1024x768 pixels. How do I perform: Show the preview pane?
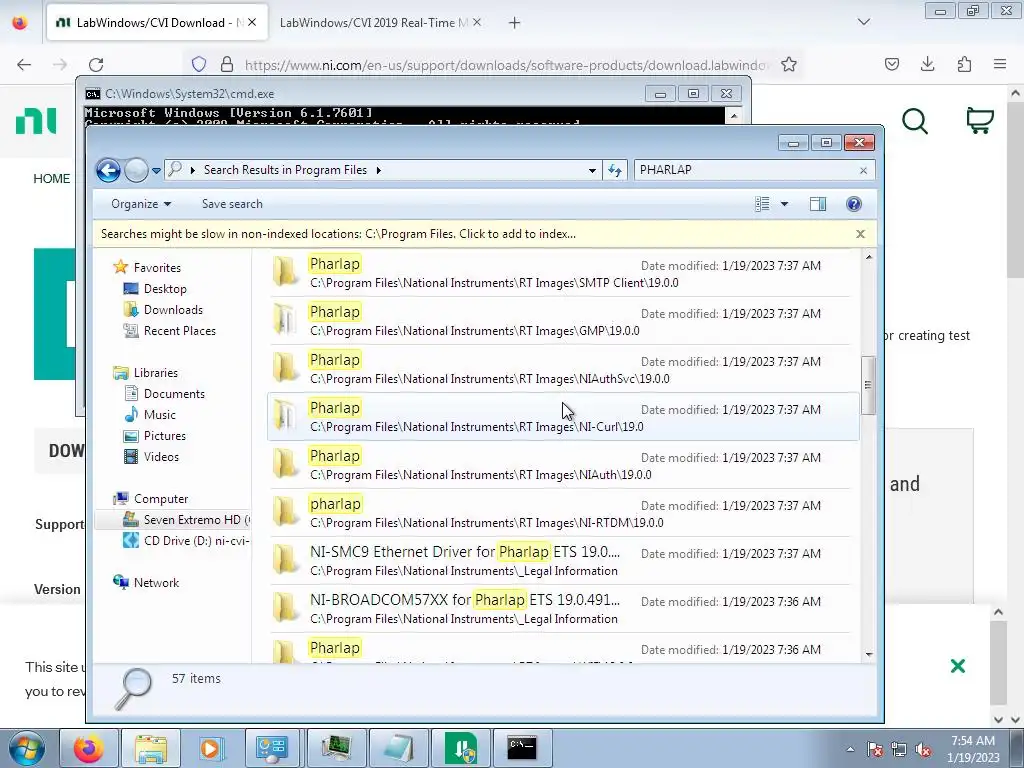pyautogui.click(x=818, y=204)
